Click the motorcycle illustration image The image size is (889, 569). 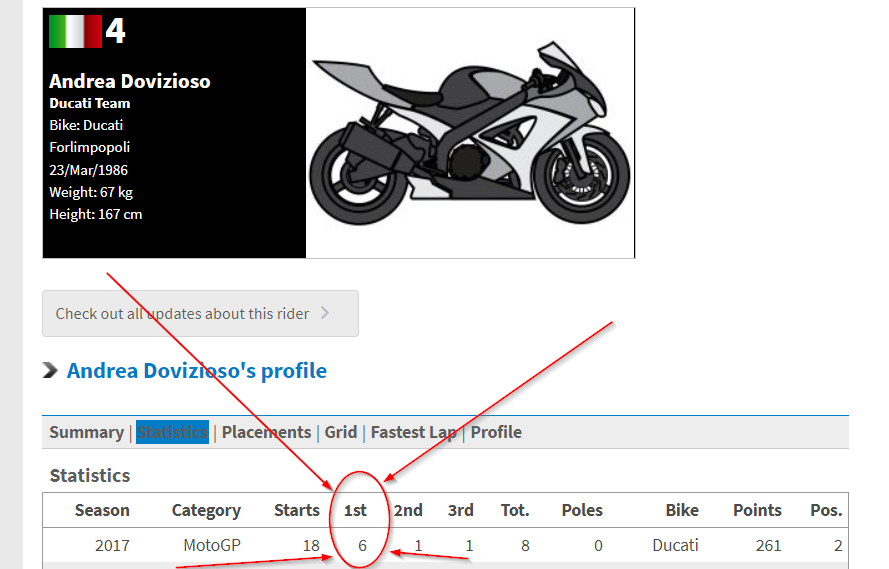click(470, 134)
